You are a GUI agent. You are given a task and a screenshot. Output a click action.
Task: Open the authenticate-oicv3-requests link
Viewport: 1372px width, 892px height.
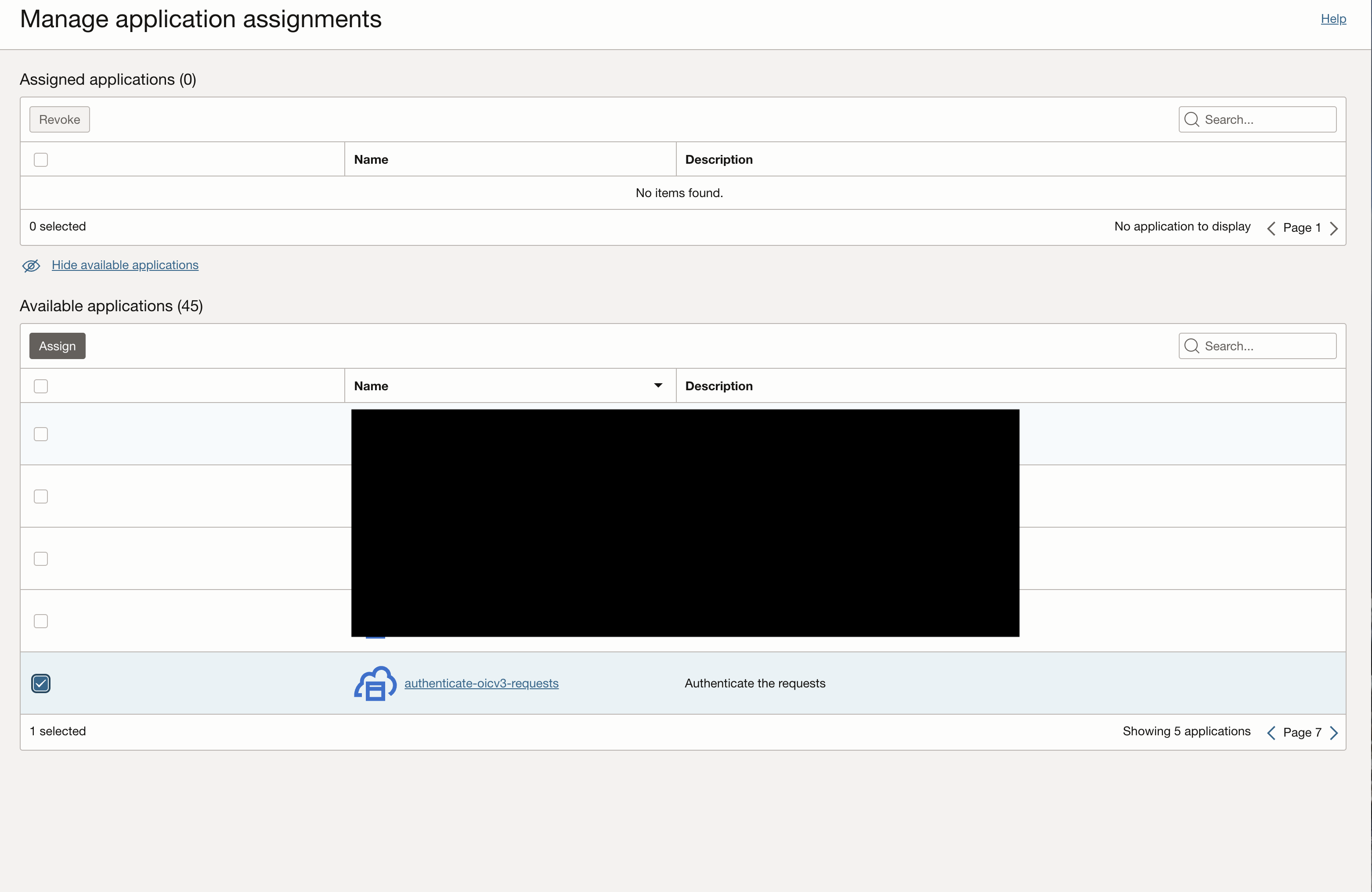pyautogui.click(x=481, y=683)
